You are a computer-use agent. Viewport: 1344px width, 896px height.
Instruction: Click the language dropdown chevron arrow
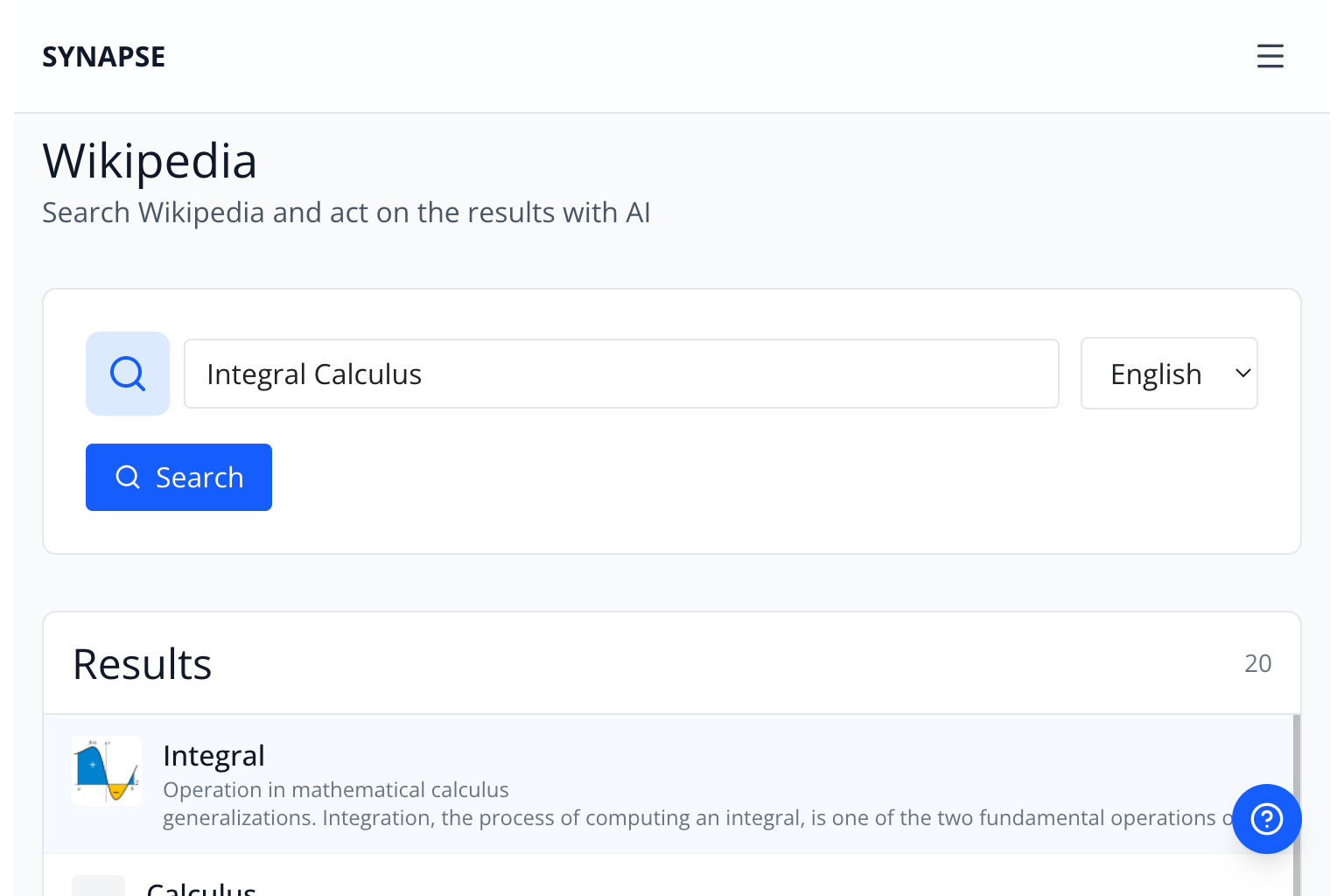pyautogui.click(x=1242, y=373)
